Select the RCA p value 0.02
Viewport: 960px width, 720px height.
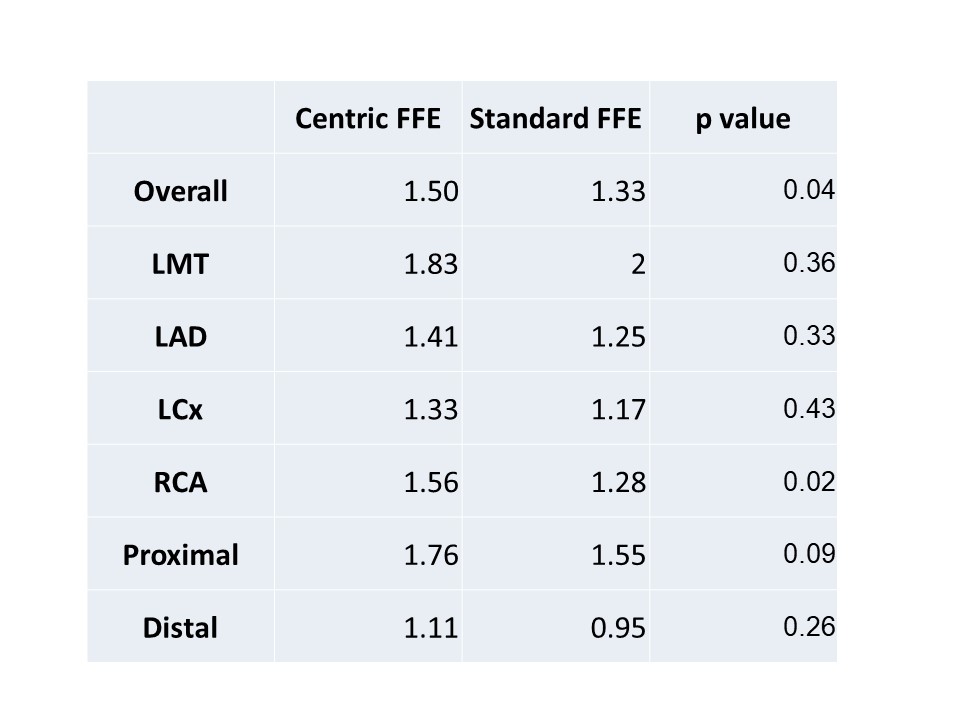[x=809, y=481]
